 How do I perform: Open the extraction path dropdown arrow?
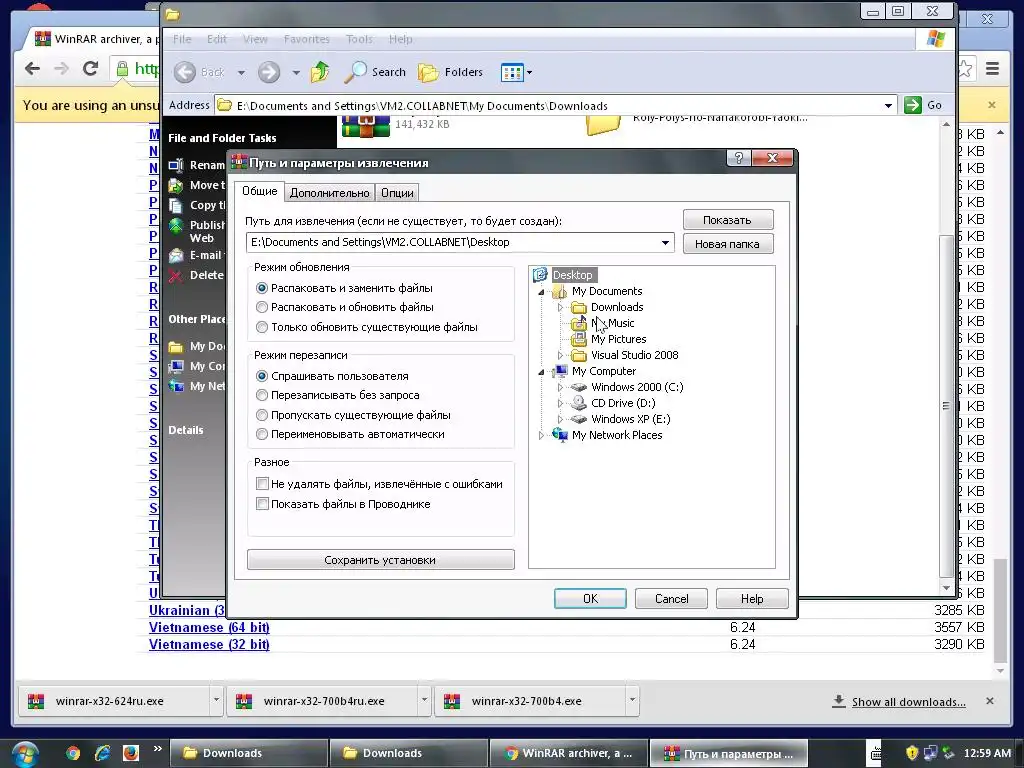pyautogui.click(x=665, y=242)
